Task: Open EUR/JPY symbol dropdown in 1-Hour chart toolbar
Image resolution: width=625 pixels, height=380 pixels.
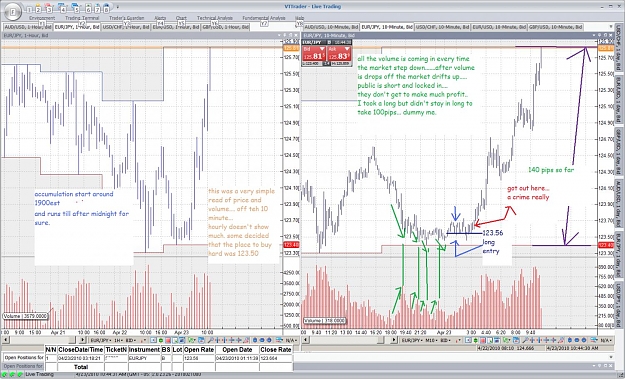Action: pyautogui.click(x=101, y=340)
